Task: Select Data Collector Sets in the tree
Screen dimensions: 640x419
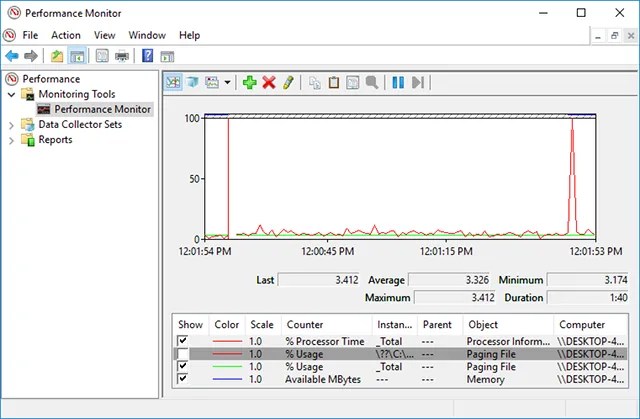Action: [80, 124]
